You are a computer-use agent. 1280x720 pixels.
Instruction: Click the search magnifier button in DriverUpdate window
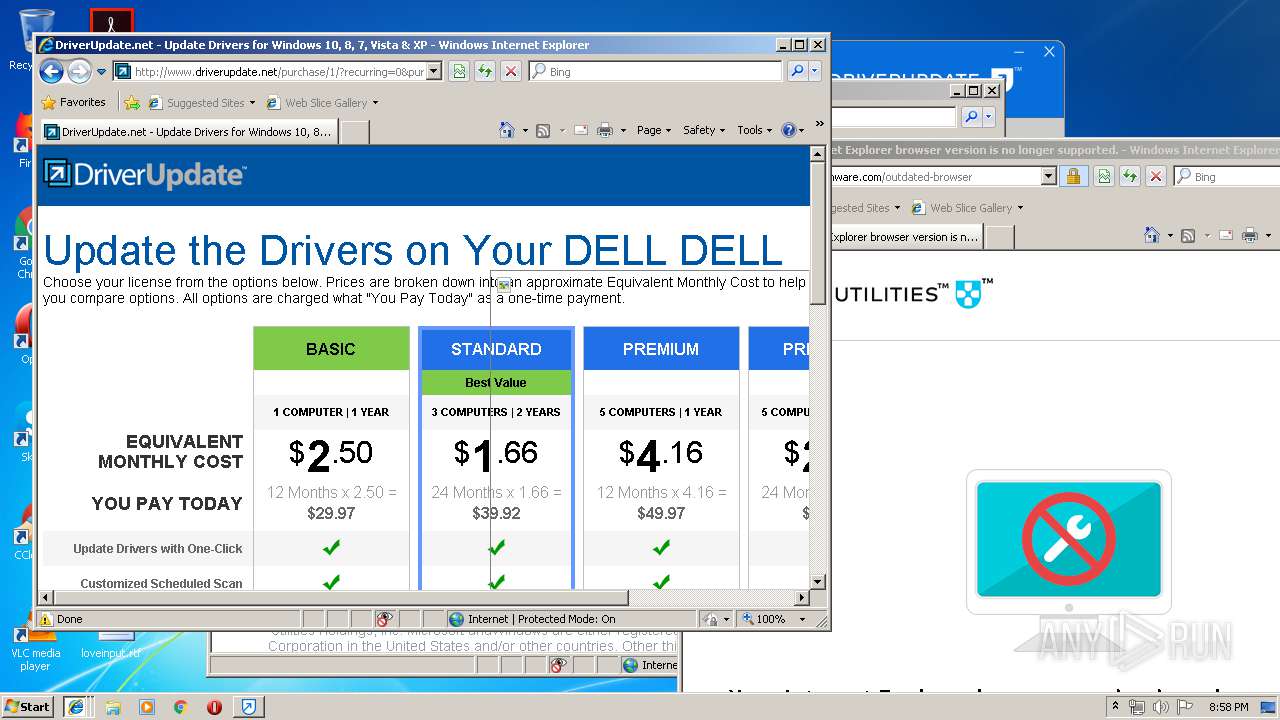coord(797,71)
